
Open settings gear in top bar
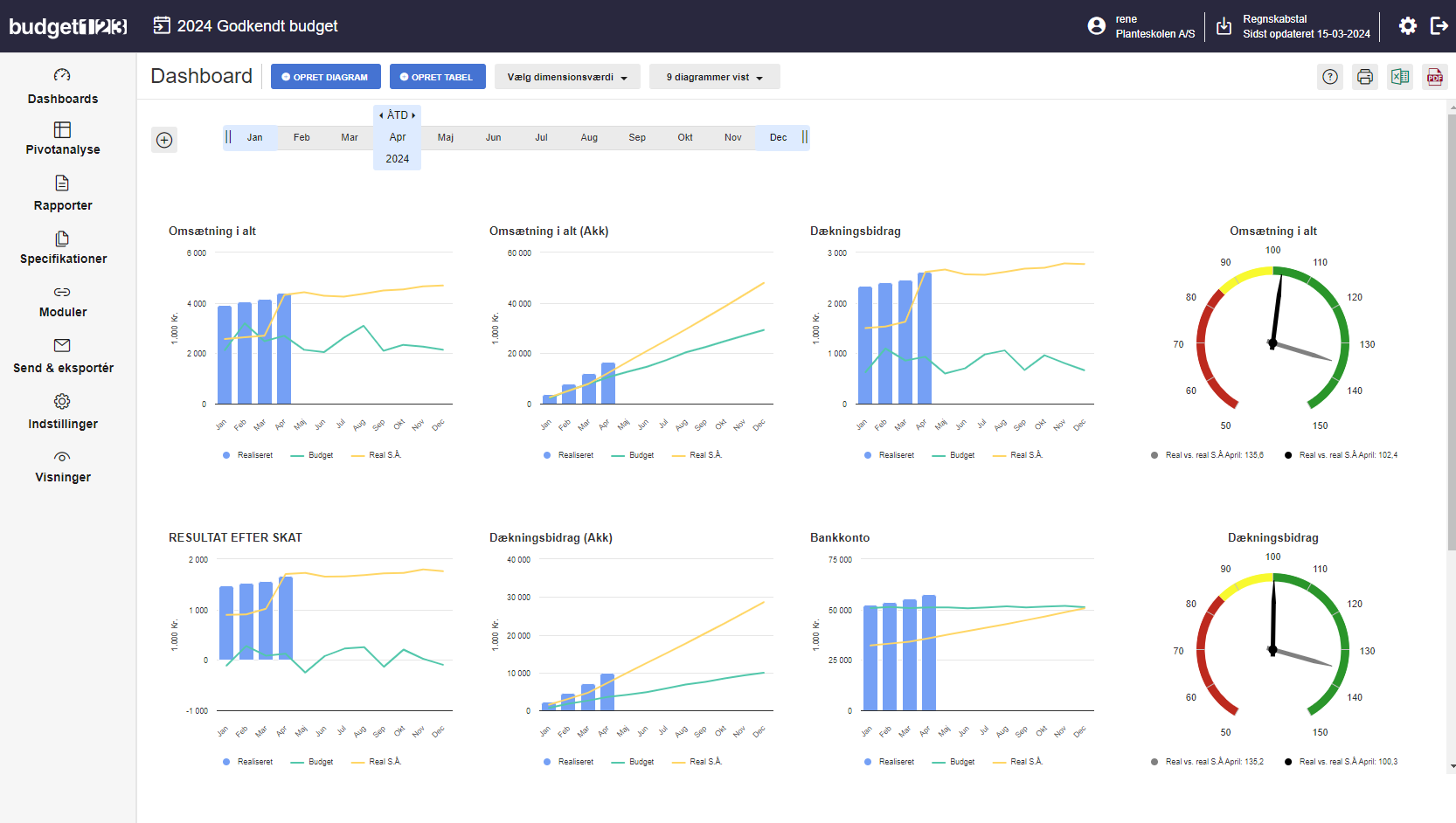pos(1407,26)
